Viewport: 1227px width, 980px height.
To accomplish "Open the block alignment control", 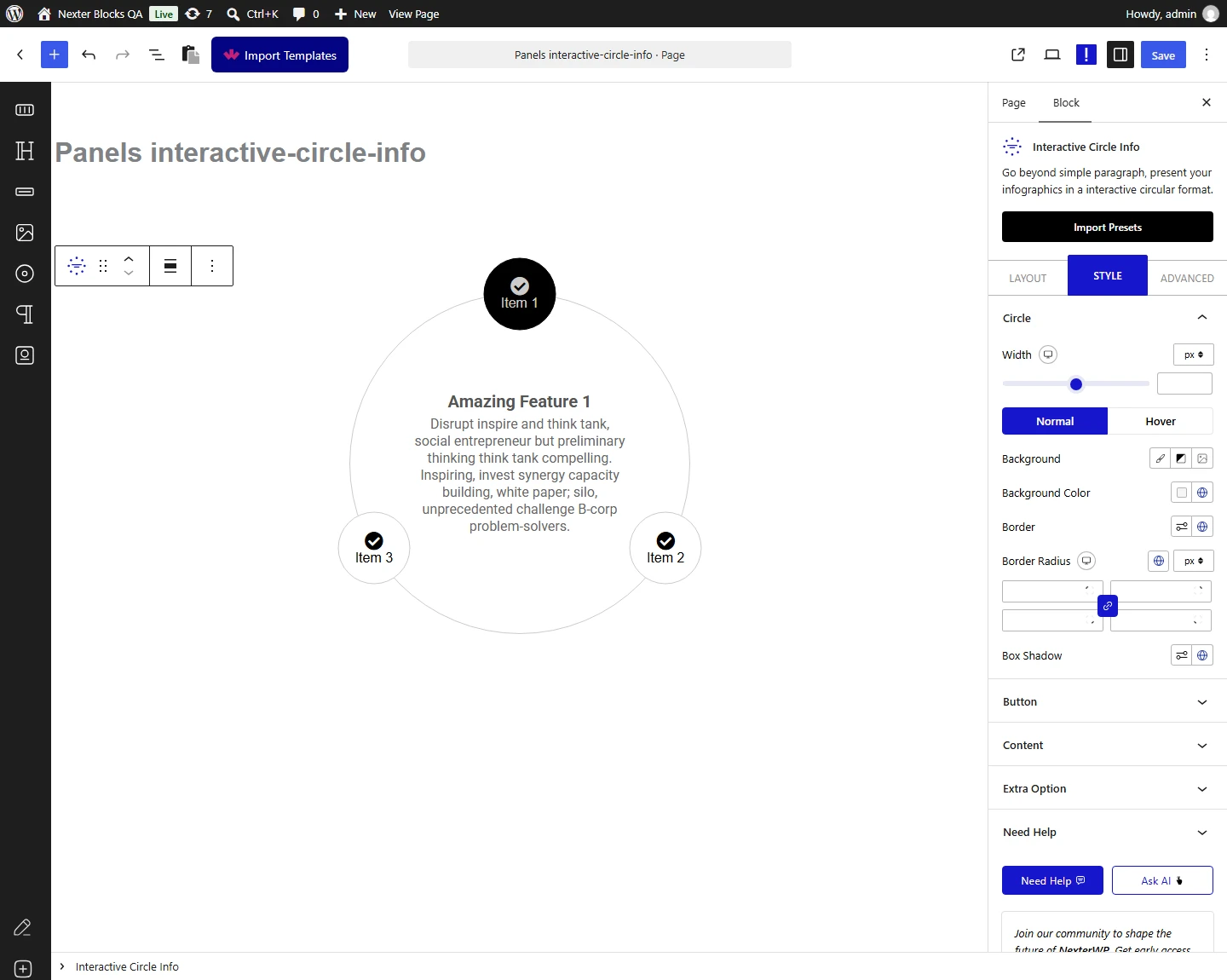I will point(170,266).
